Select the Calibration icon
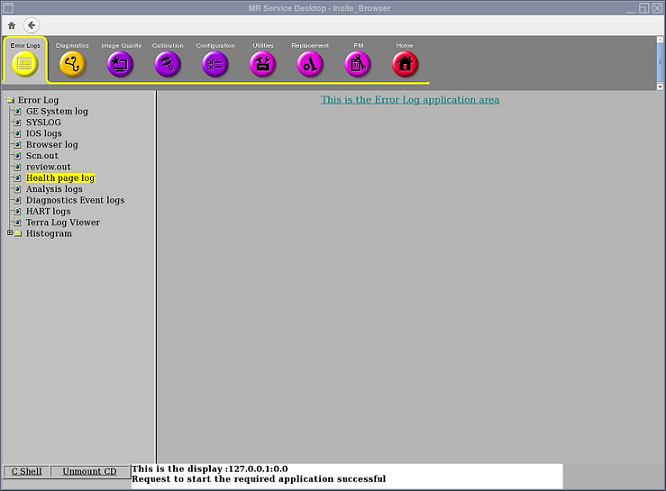 coord(168,64)
